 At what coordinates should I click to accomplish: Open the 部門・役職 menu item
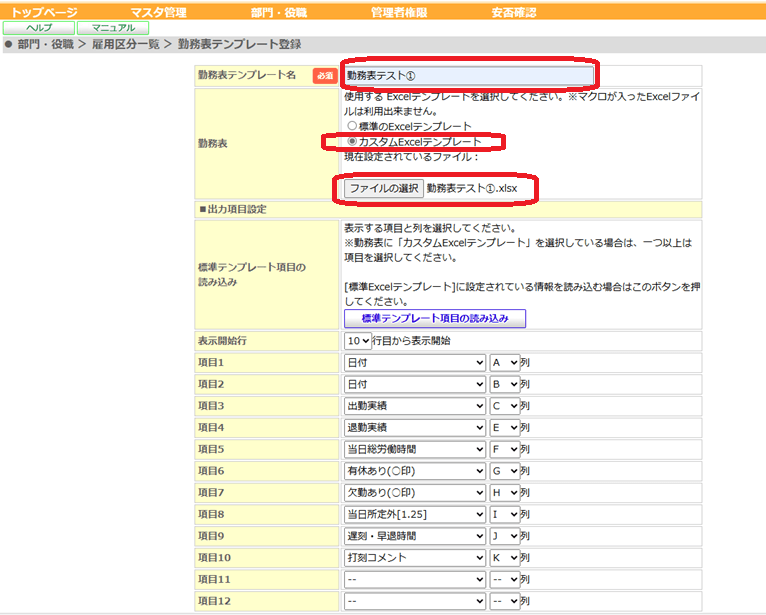point(279,12)
